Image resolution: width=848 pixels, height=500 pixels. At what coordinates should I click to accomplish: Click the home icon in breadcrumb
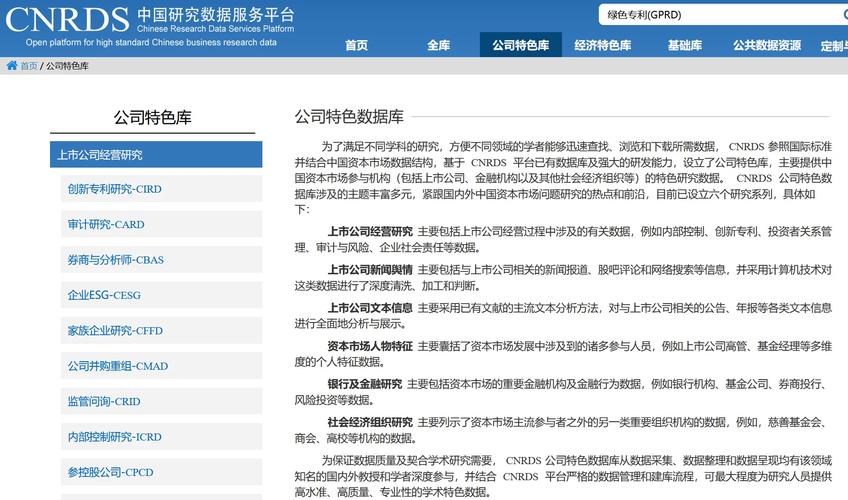point(12,65)
